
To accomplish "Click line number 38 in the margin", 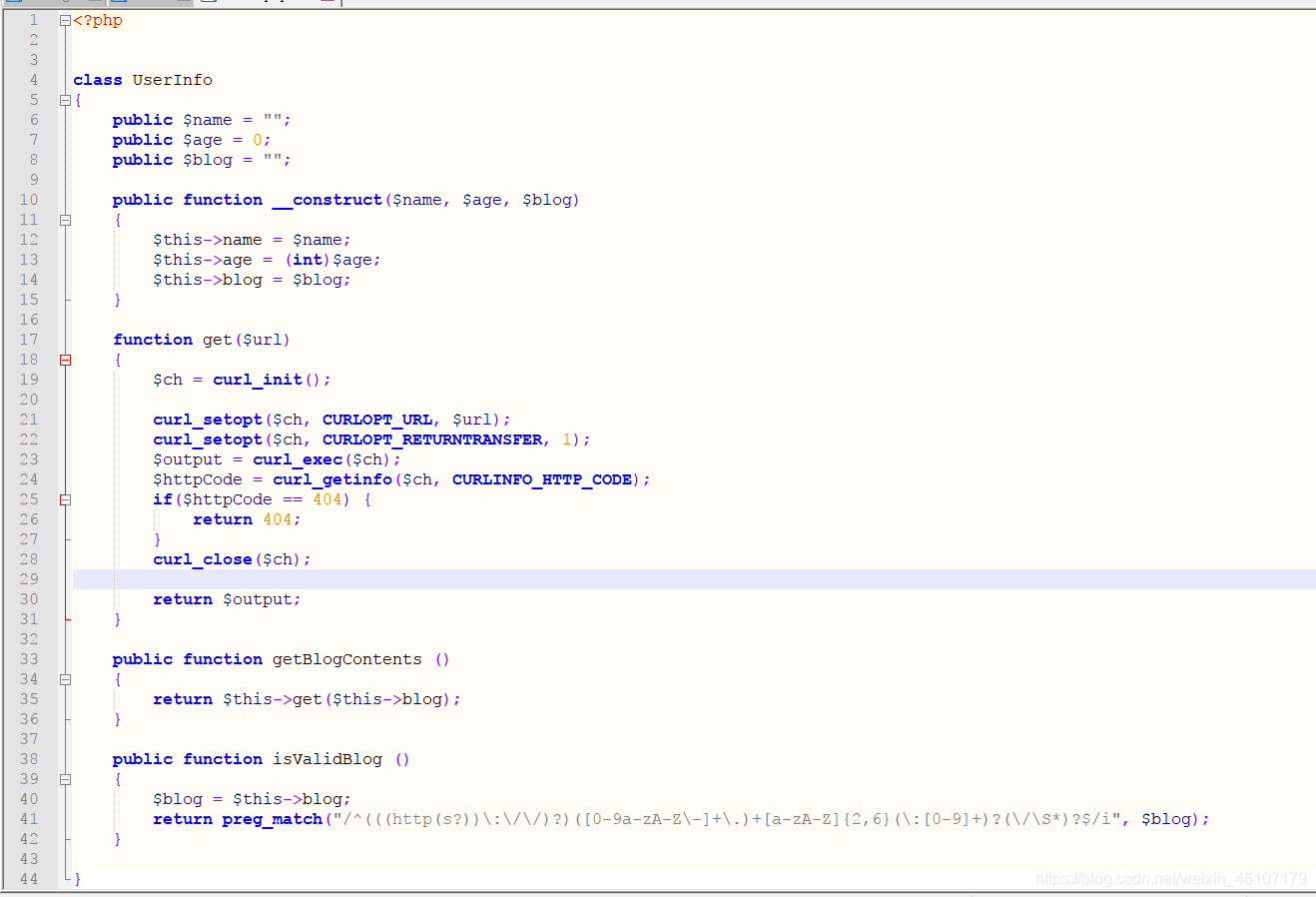I will [x=29, y=759].
